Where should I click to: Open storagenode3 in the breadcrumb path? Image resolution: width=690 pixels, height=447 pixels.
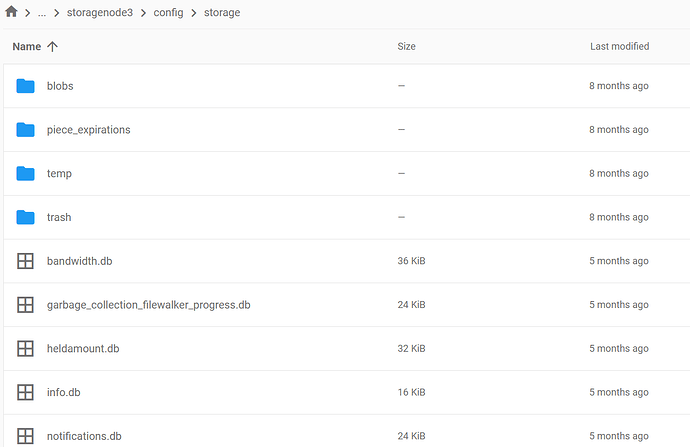pyautogui.click(x=100, y=13)
